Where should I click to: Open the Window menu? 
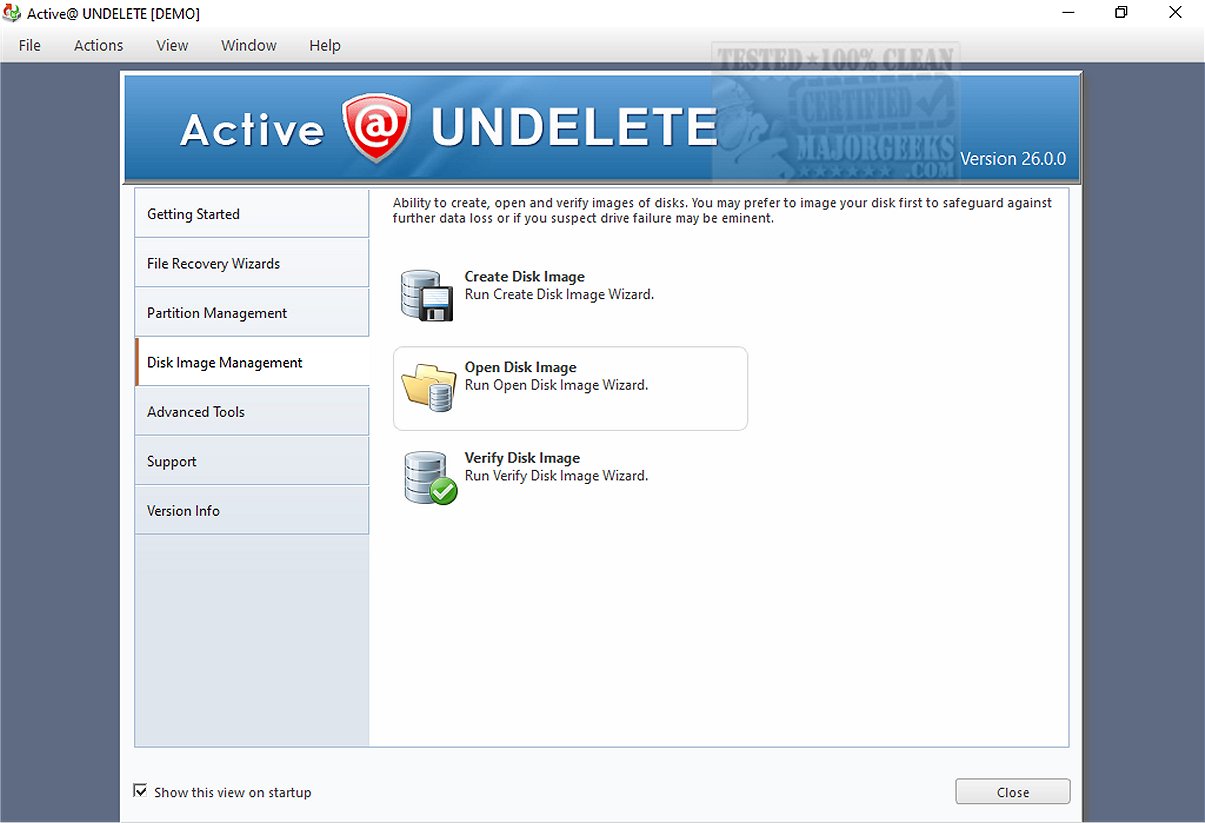(249, 45)
